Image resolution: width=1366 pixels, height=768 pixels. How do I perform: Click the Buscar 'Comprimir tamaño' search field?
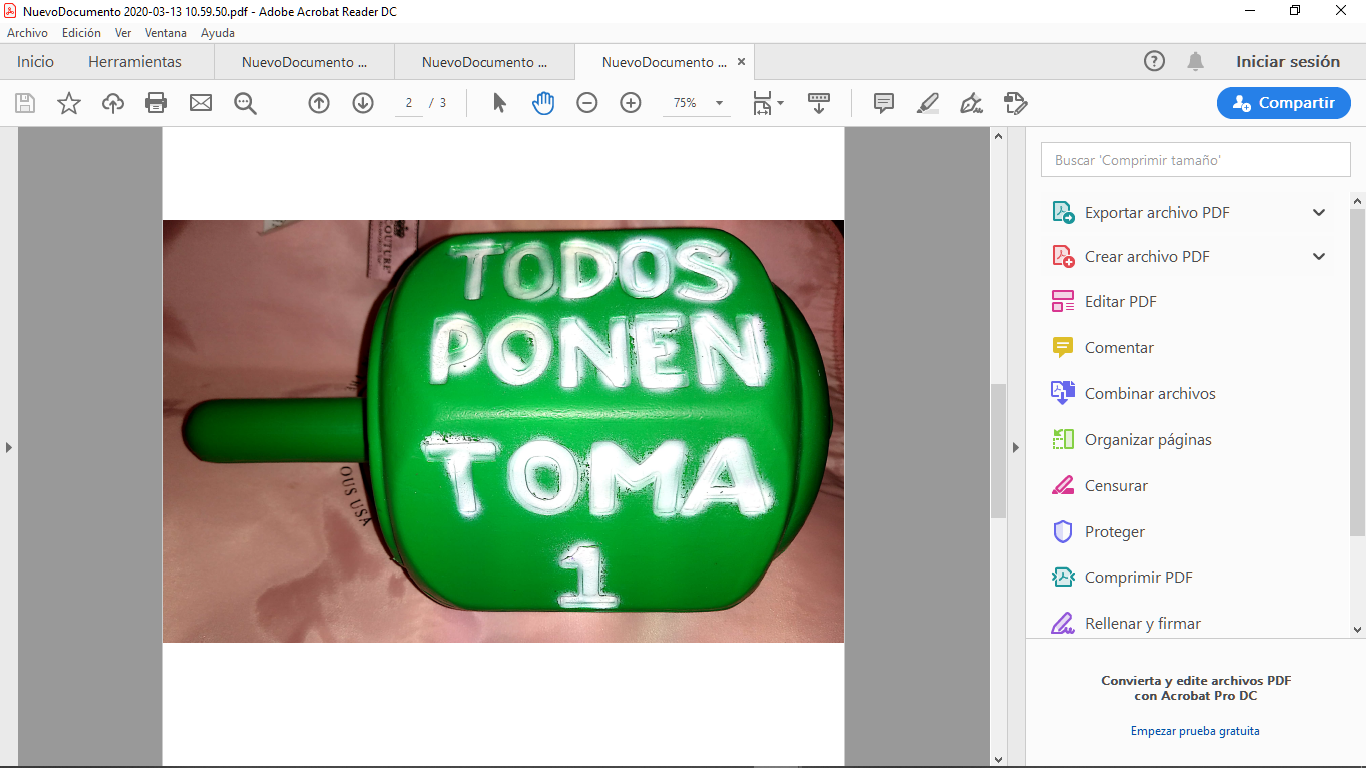1196,160
